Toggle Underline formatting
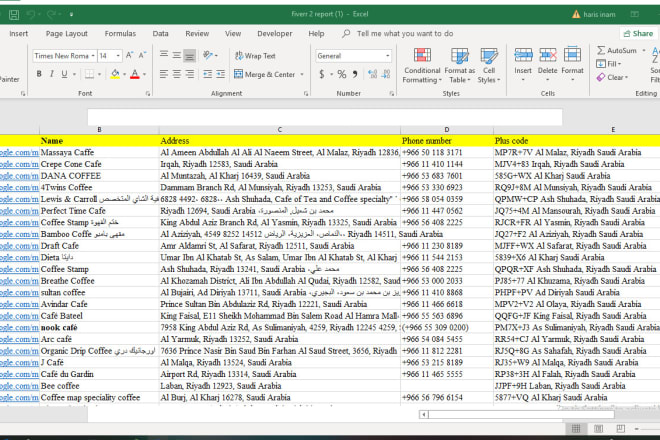Image resolution: width=660 pixels, height=440 pixels. pos(64,74)
